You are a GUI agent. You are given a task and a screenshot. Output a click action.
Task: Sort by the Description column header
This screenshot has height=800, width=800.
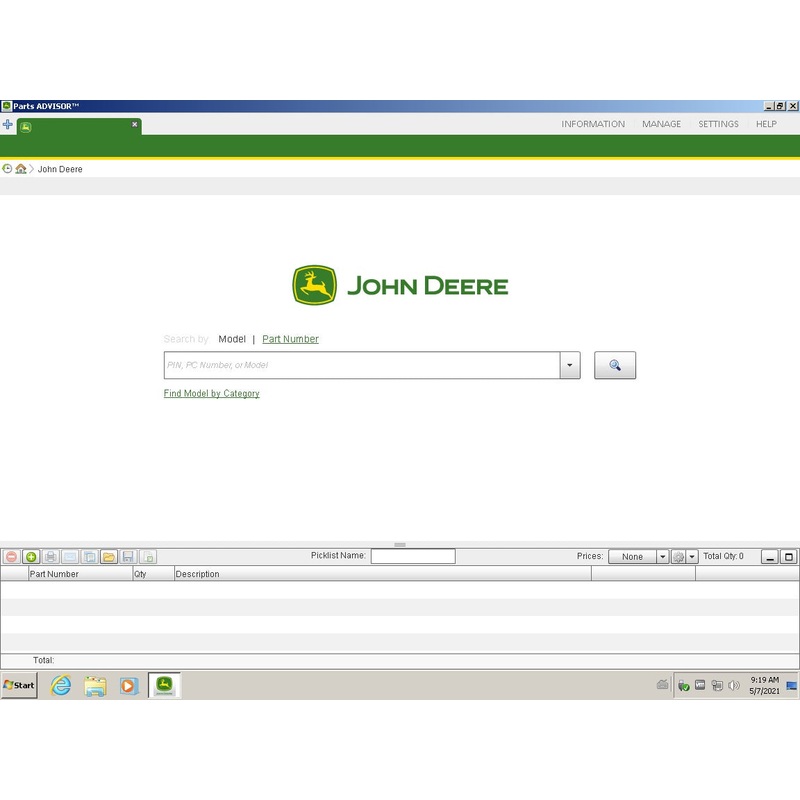383,574
